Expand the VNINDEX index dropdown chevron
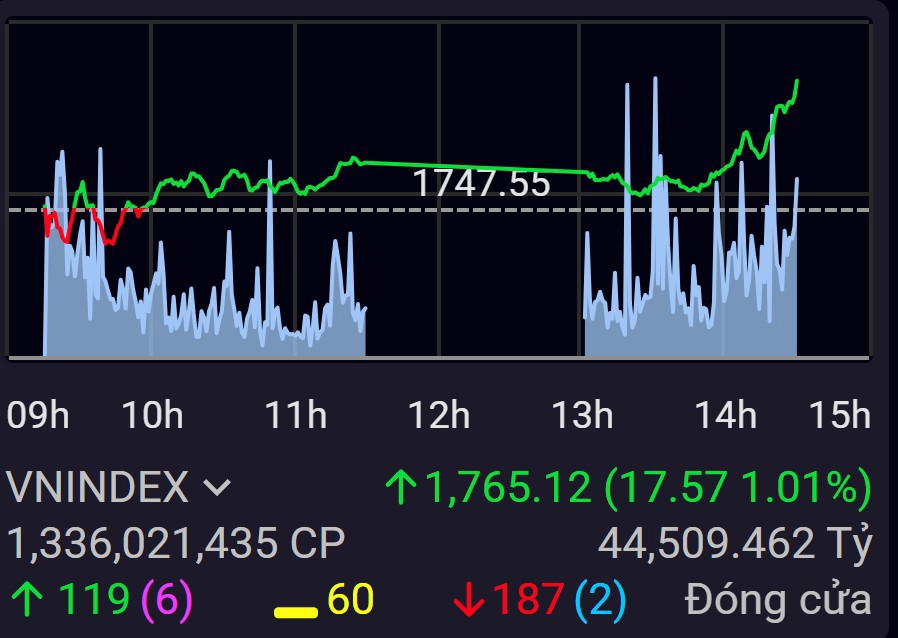Viewport: 898px width, 638px height. 217,489
